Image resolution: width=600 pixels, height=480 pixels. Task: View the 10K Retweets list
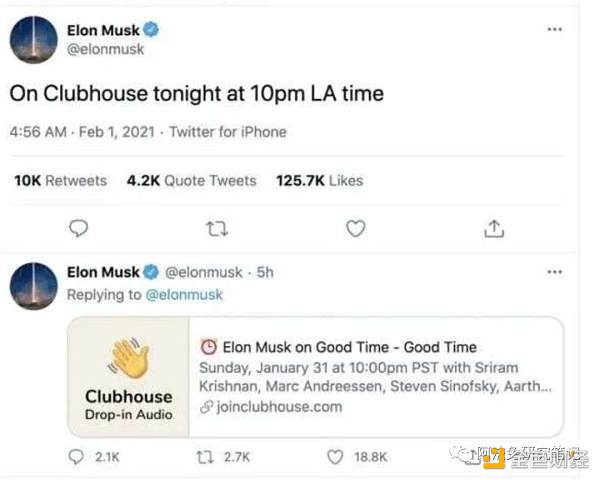(x=60, y=181)
